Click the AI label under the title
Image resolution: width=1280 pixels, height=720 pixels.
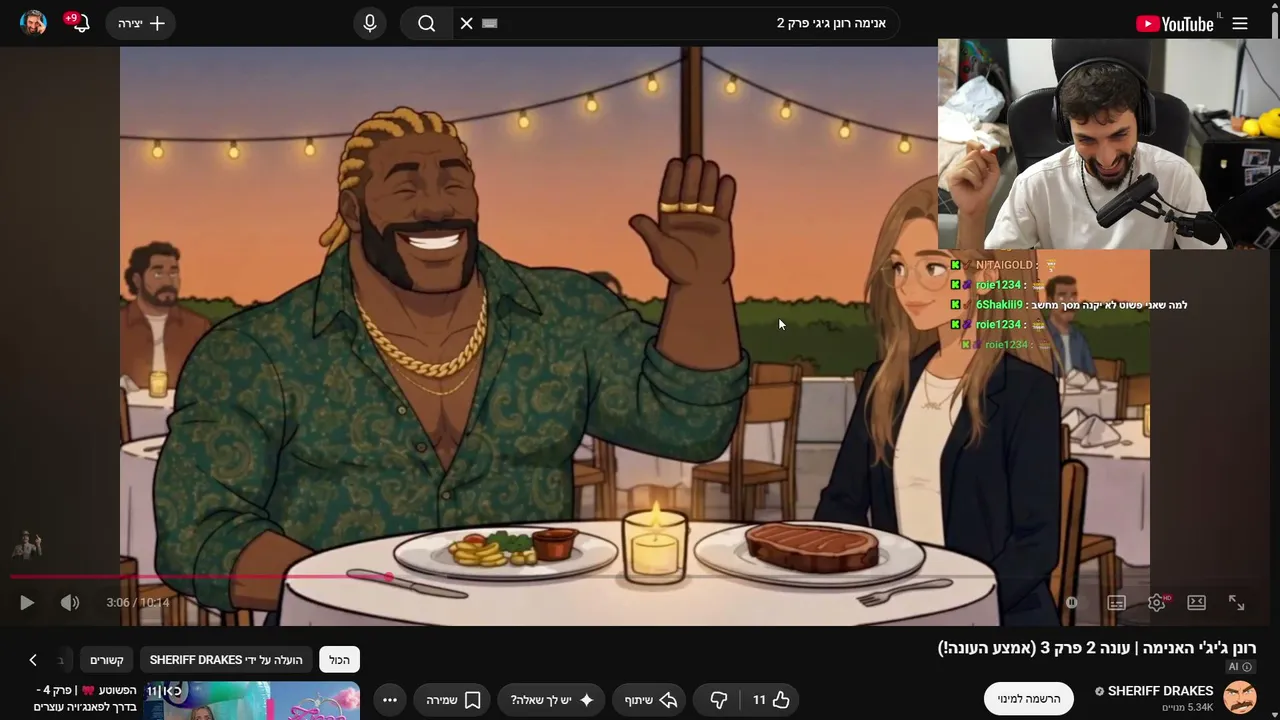[x=1240, y=667]
